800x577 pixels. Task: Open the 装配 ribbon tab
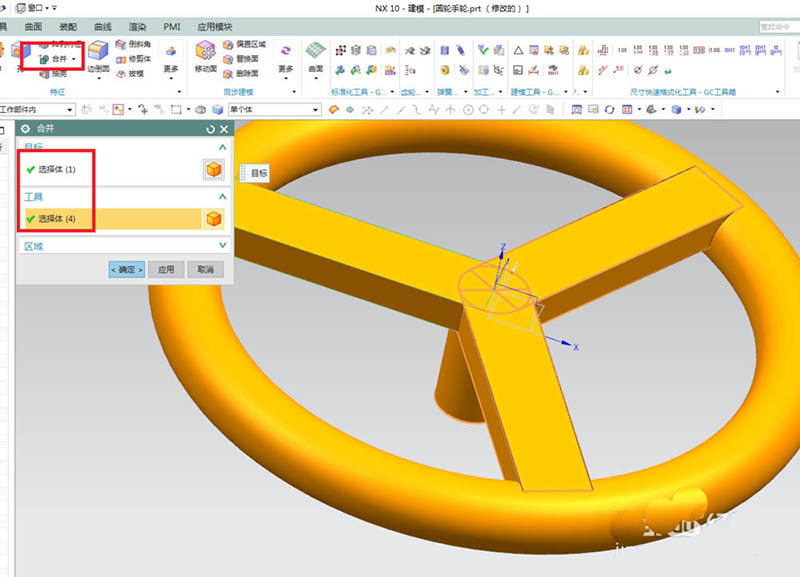68,27
